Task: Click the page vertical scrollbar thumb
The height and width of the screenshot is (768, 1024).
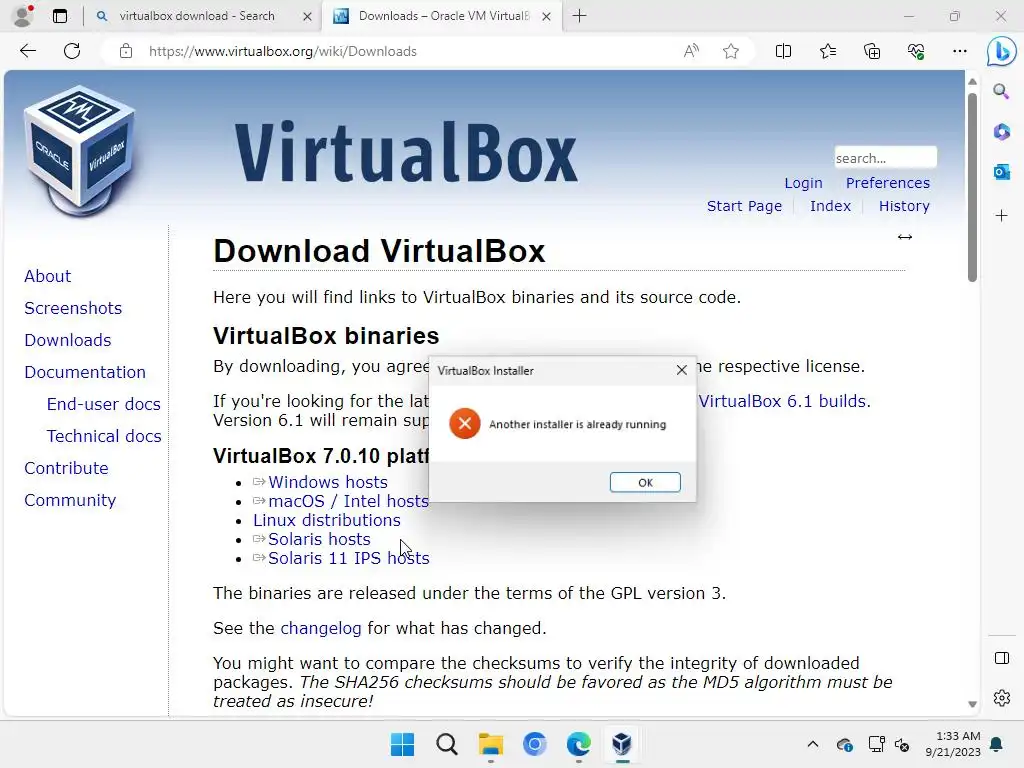Action: point(972,186)
